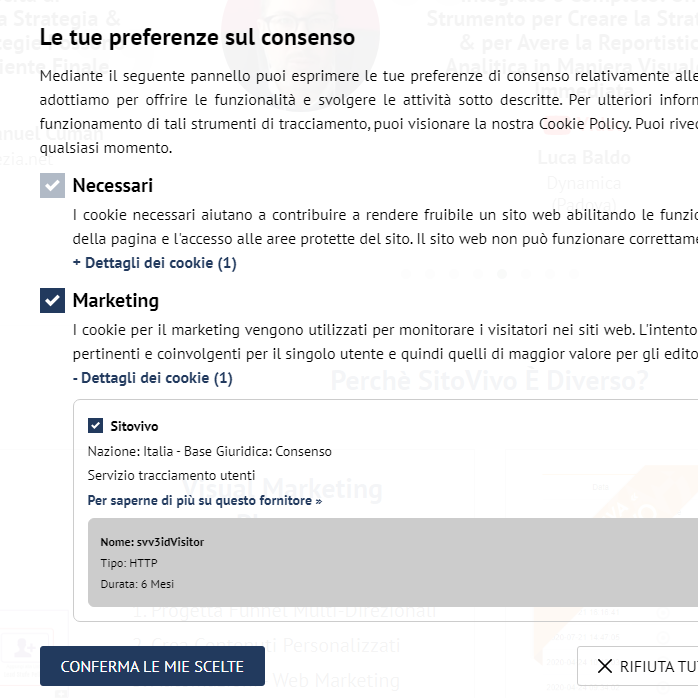Uncheck the Marketing cookies checkbox

point(52,300)
